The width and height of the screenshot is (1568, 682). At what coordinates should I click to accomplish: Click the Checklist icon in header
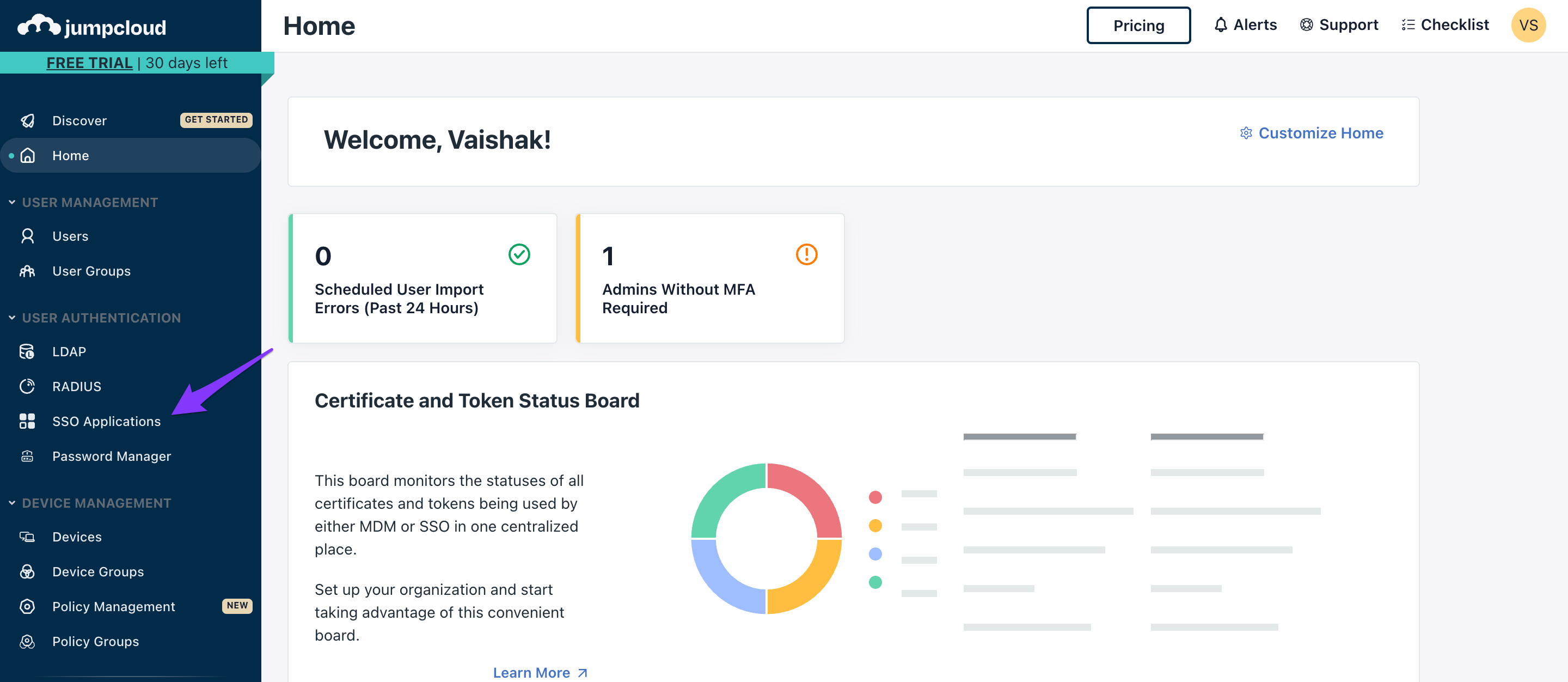click(x=1407, y=25)
